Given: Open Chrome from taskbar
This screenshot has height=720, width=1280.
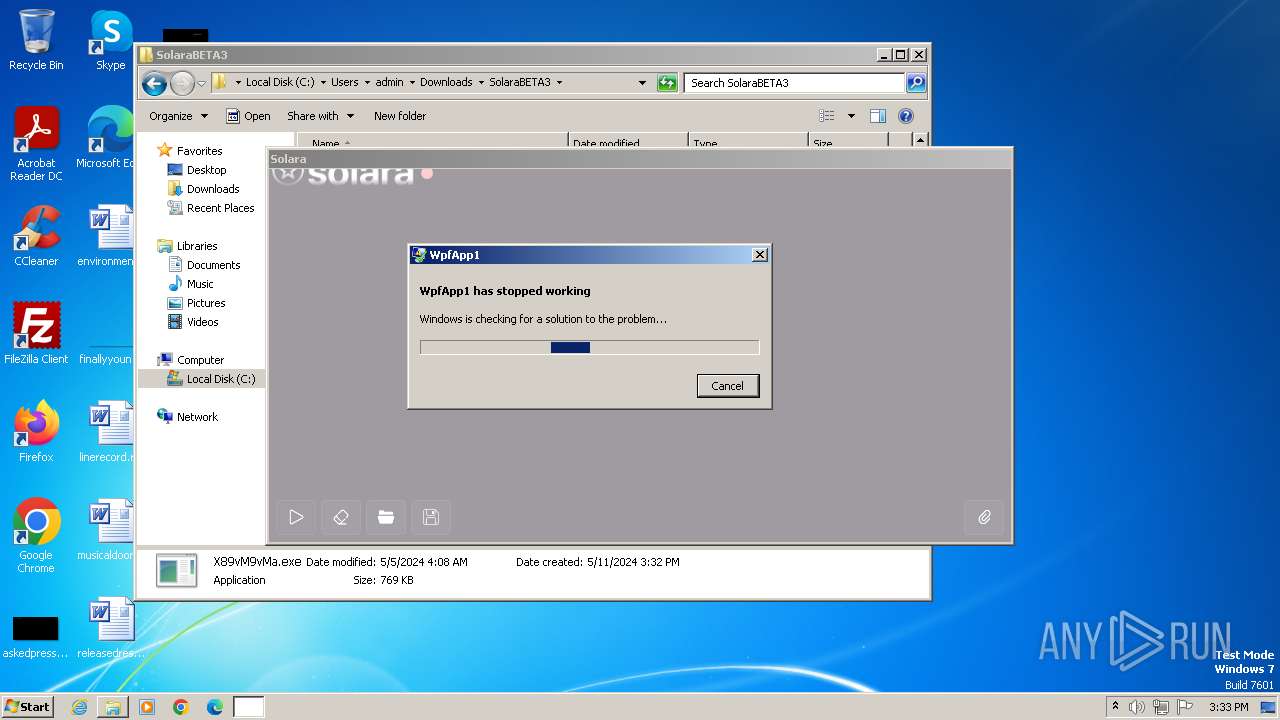Looking at the screenshot, I should point(181,707).
